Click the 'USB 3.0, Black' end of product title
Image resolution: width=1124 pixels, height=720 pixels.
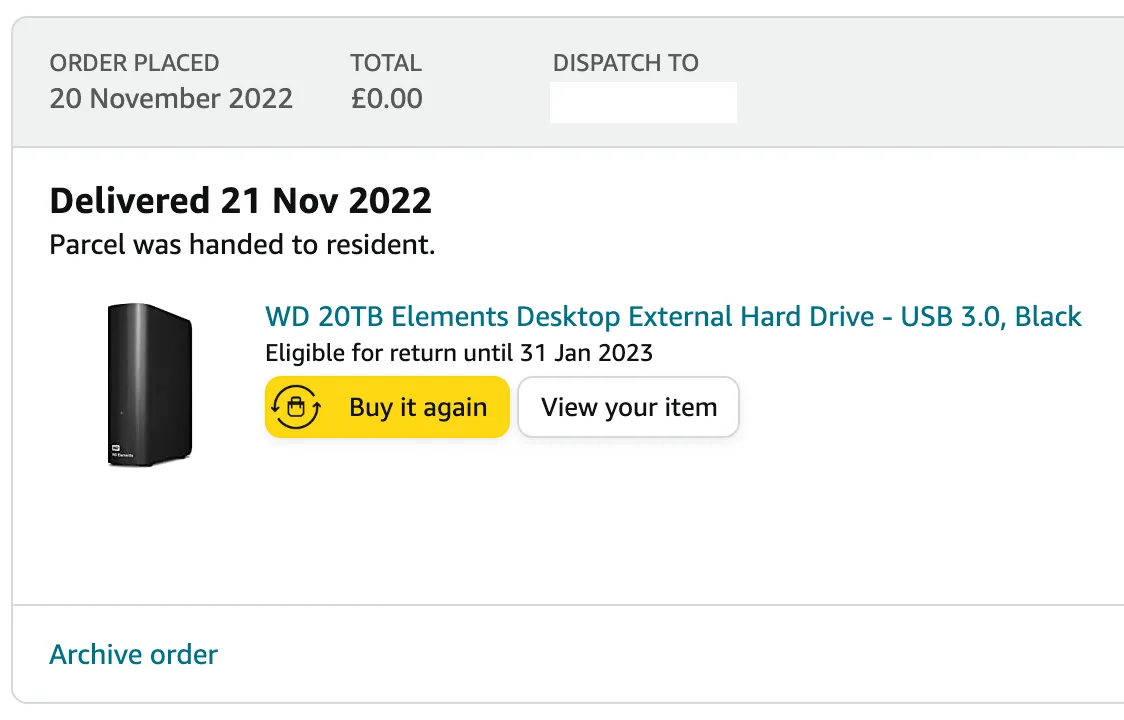point(990,317)
